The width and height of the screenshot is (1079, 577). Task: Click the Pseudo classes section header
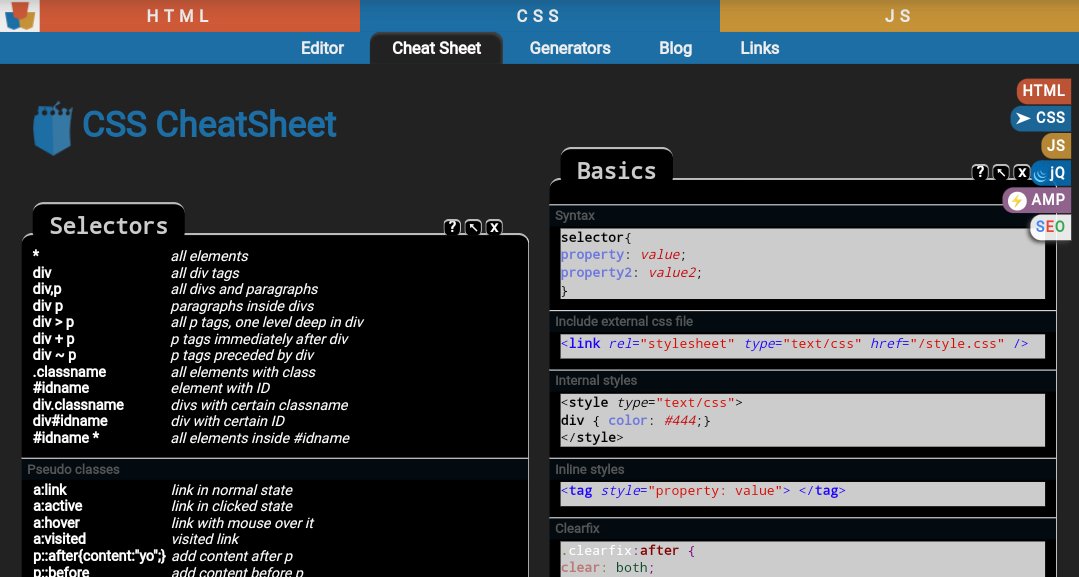coord(275,470)
